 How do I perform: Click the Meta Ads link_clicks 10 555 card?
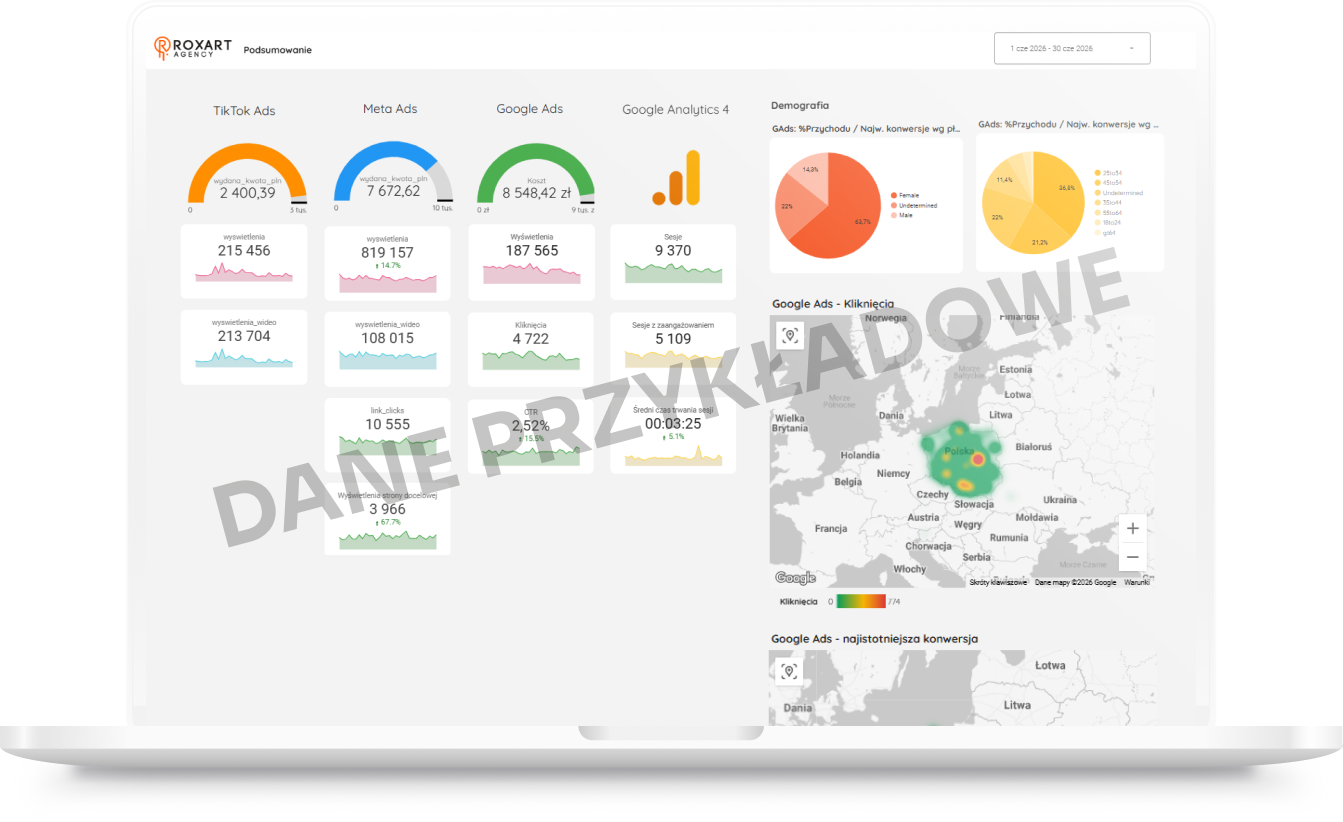pyautogui.click(x=387, y=431)
